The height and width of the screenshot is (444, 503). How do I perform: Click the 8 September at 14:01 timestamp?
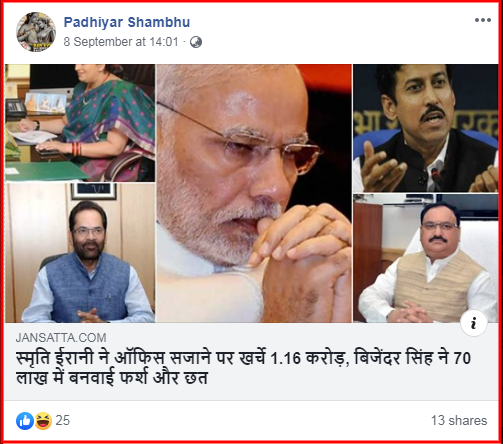[121, 42]
